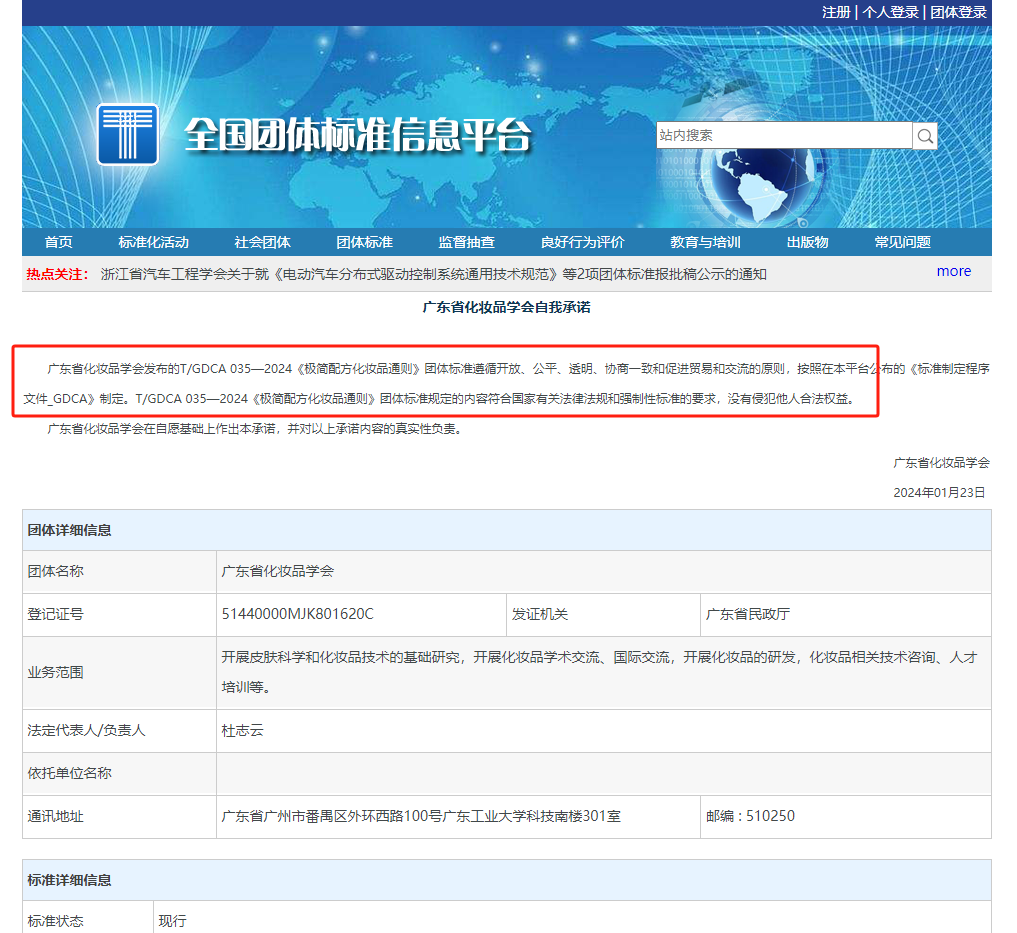The height and width of the screenshot is (933, 1017).
Task: Click the more link for hot news
Action: (x=953, y=271)
